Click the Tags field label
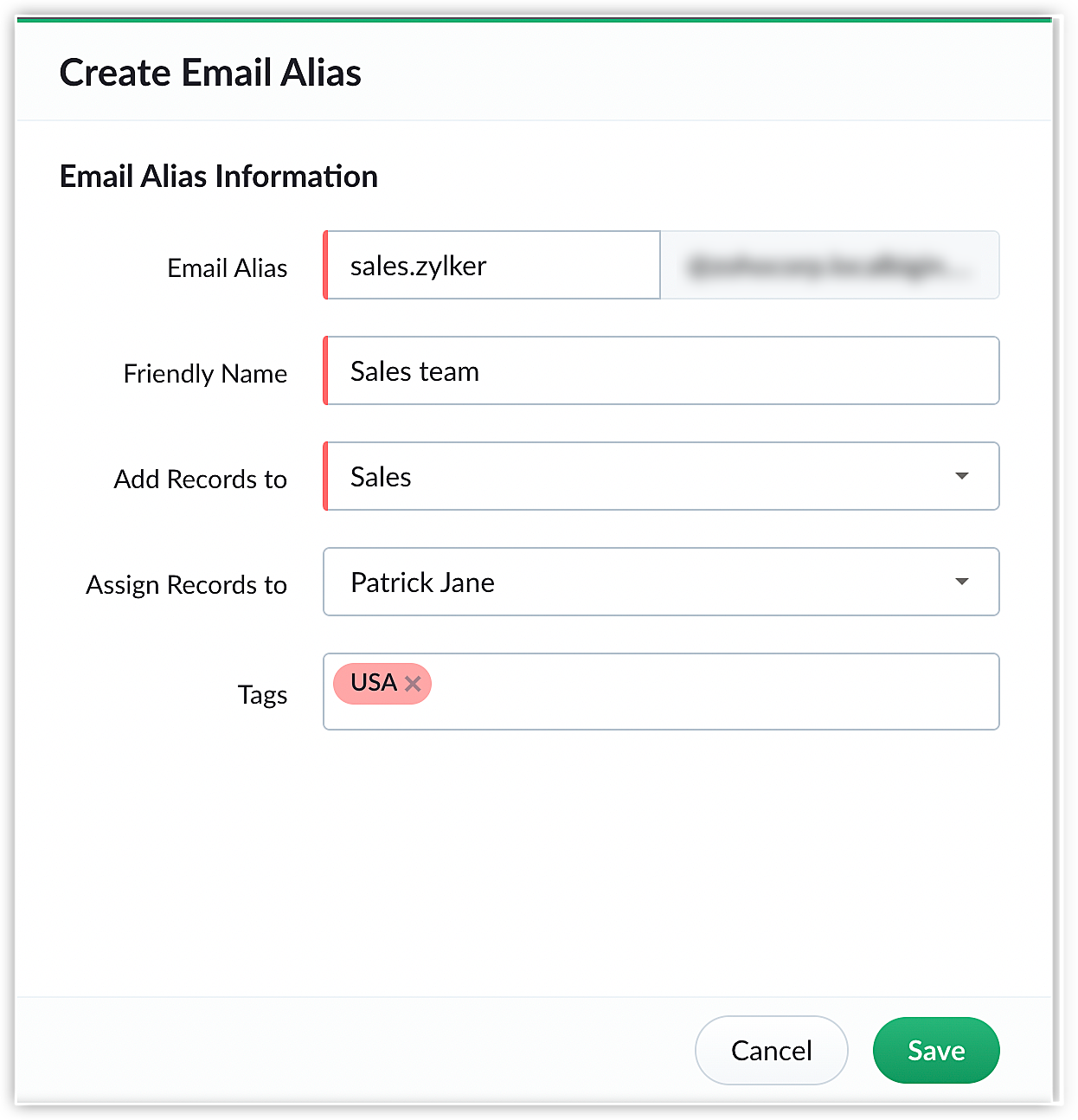 263,695
